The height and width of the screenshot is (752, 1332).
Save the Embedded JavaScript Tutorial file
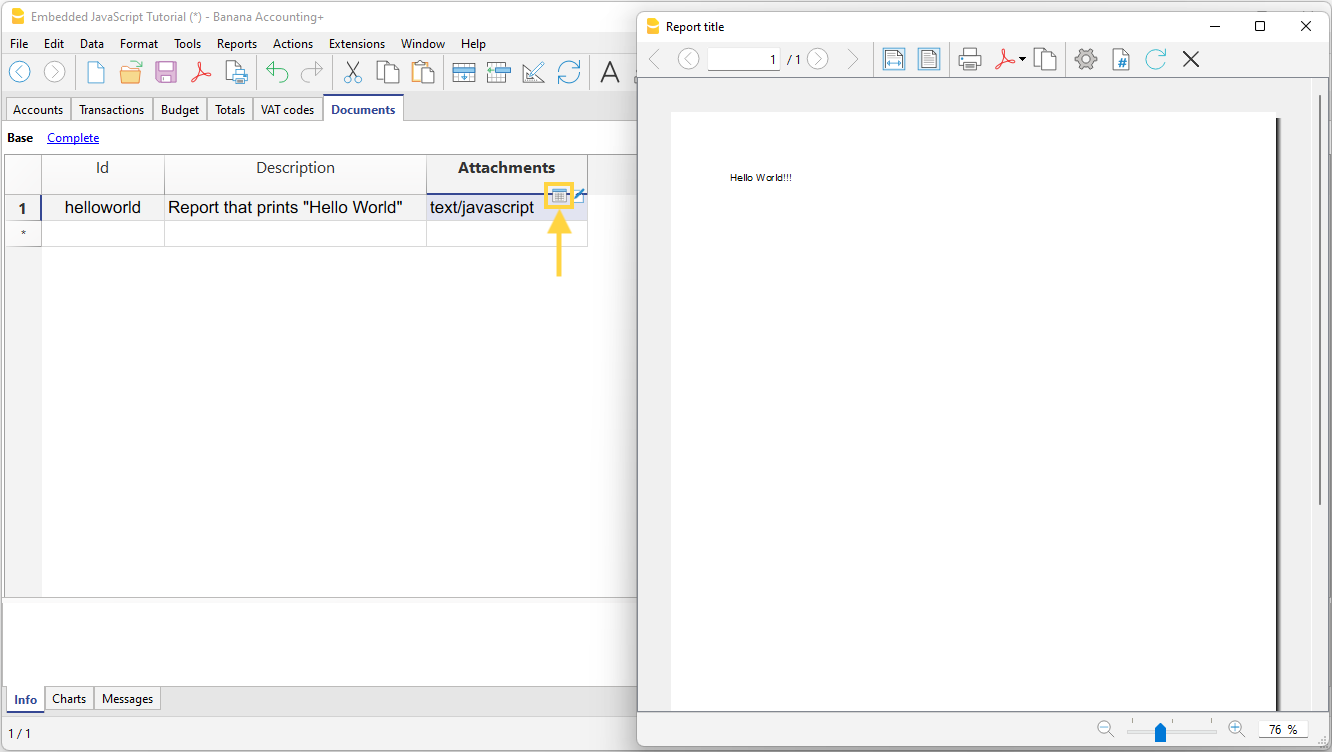click(x=165, y=72)
